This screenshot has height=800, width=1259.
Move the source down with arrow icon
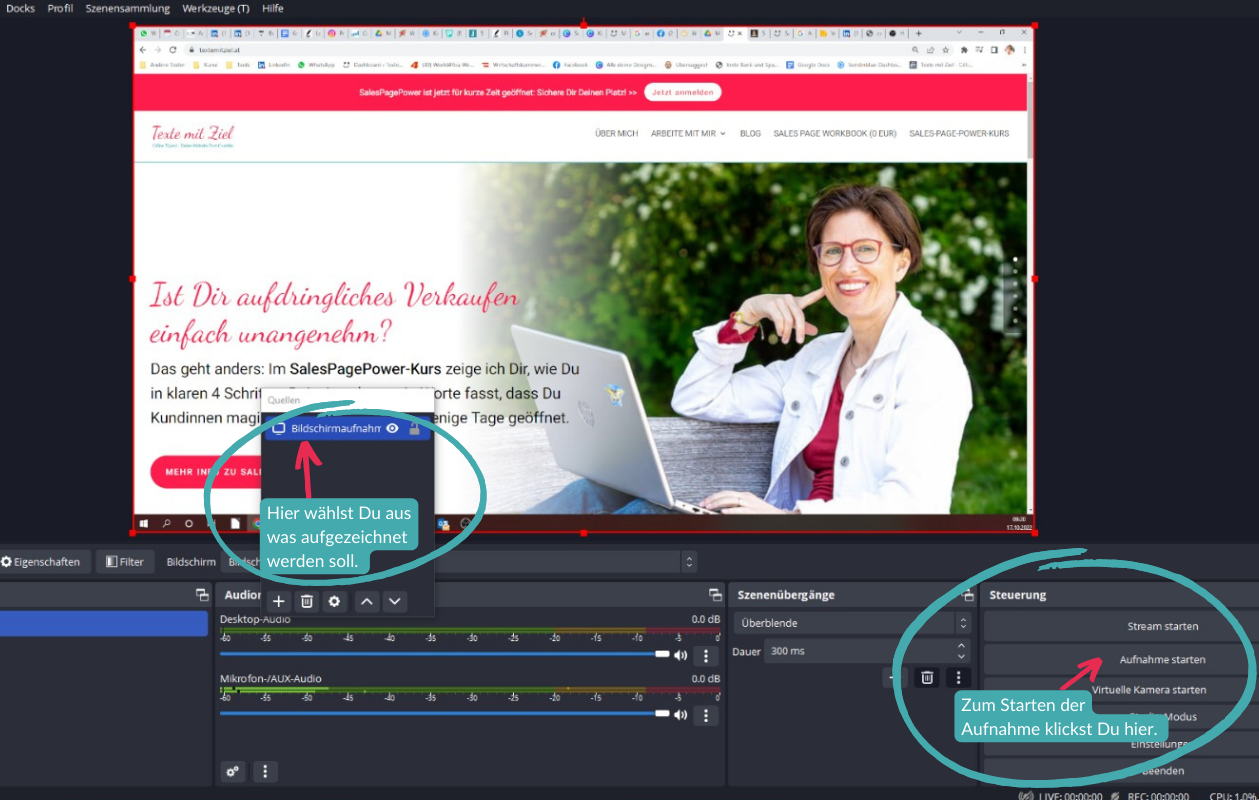[x=395, y=601]
